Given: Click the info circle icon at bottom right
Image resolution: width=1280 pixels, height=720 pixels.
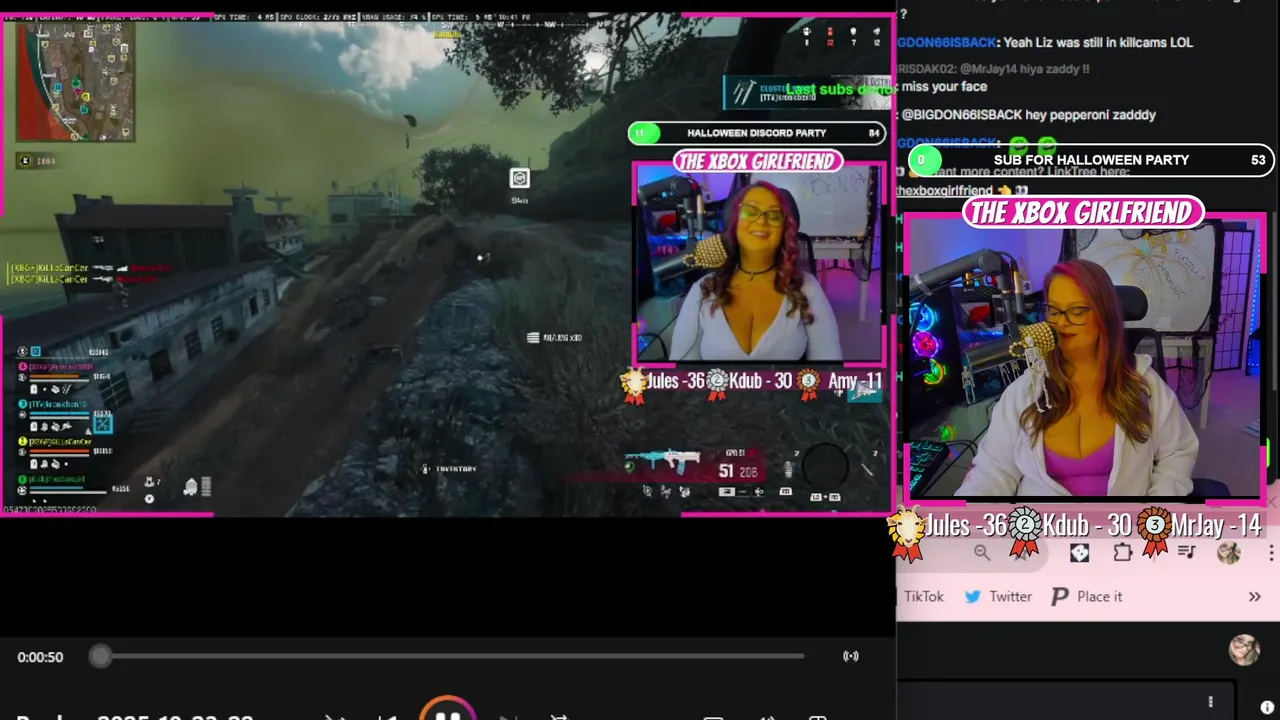Looking at the screenshot, I should (1267, 707).
